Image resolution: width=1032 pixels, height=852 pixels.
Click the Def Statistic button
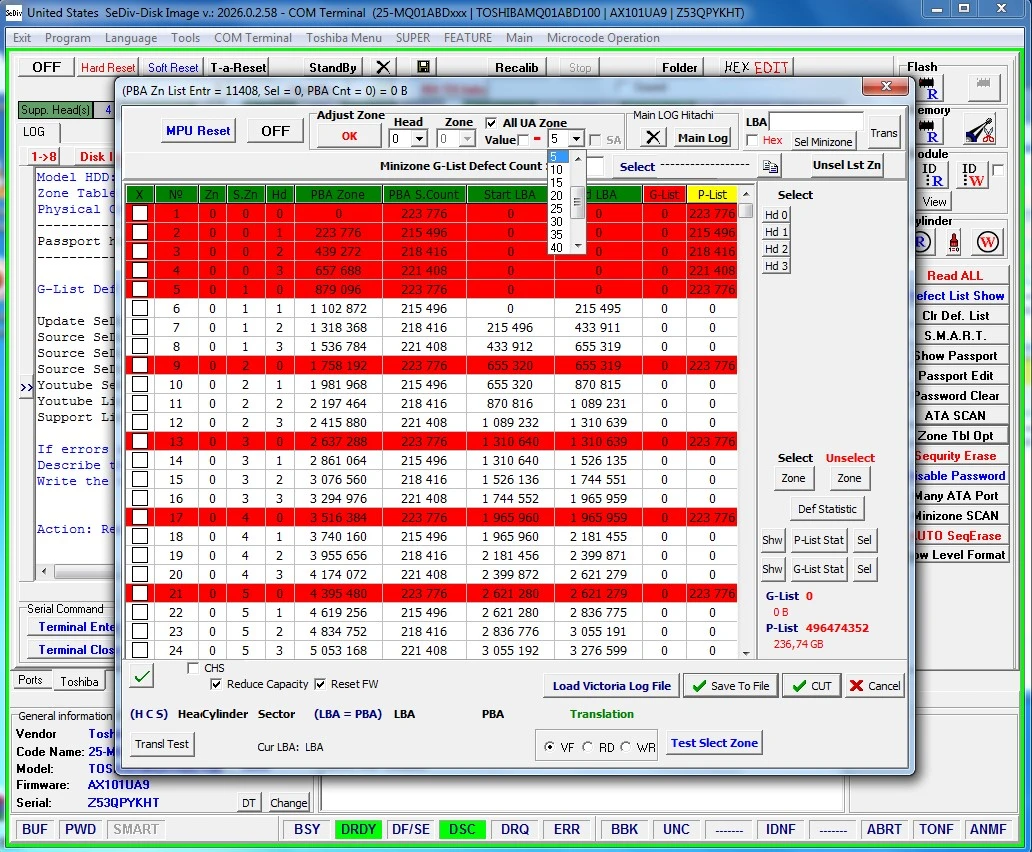pyautogui.click(x=827, y=509)
